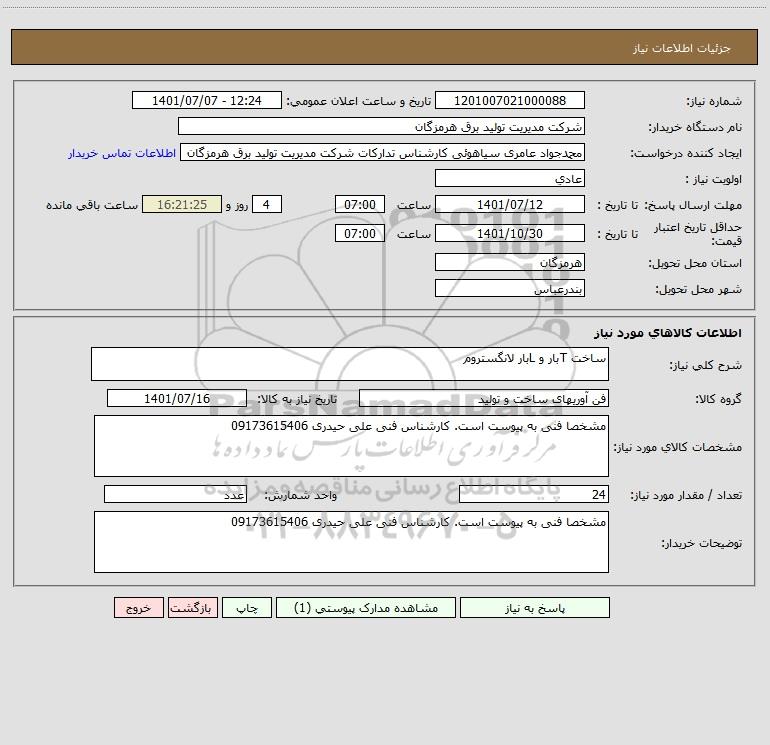Click the remaining days field showing 4
The height and width of the screenshot is (745, 770).
[x=267, y=204]
